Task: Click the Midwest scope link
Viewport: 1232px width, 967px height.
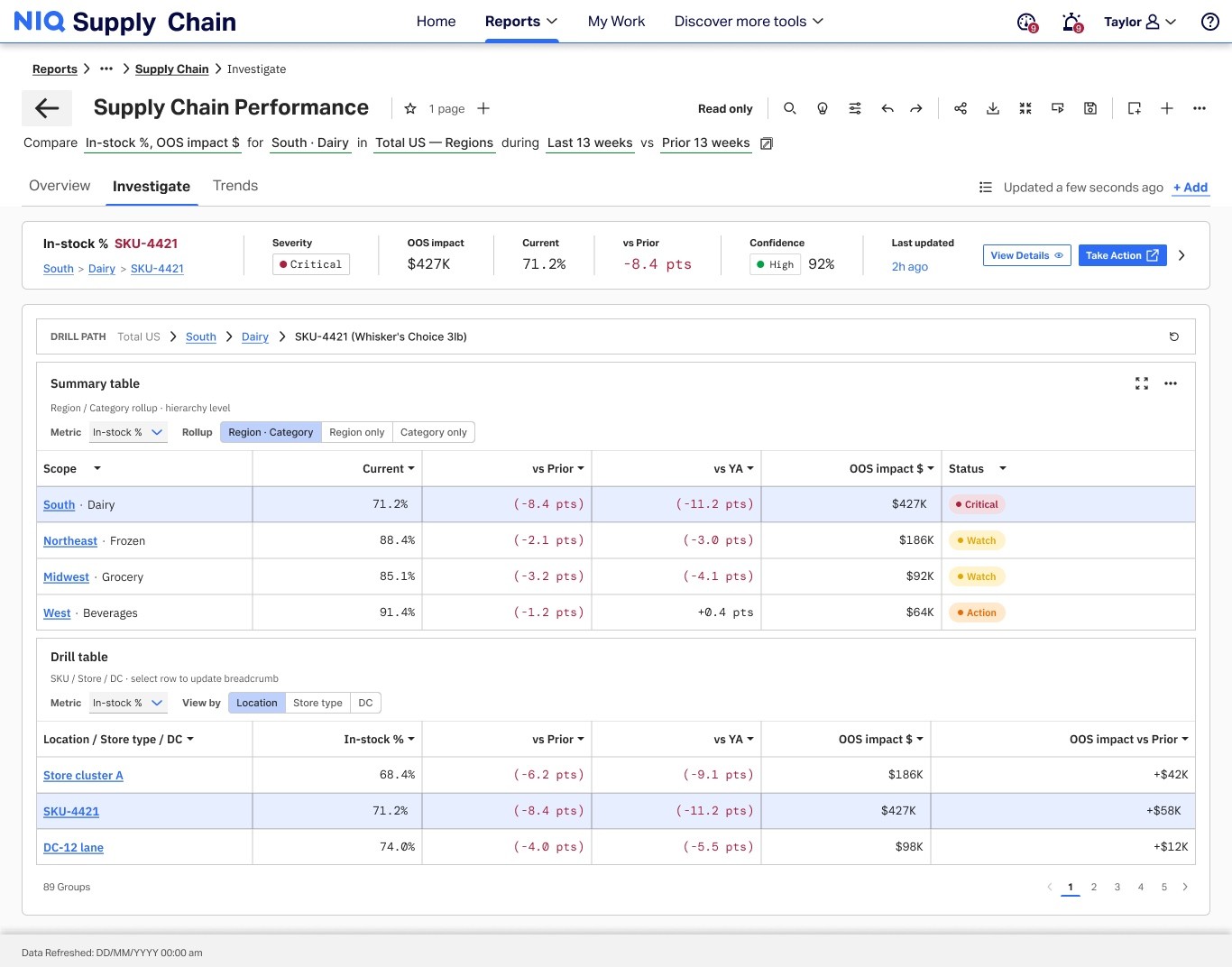Action: [x=66, y=577]
